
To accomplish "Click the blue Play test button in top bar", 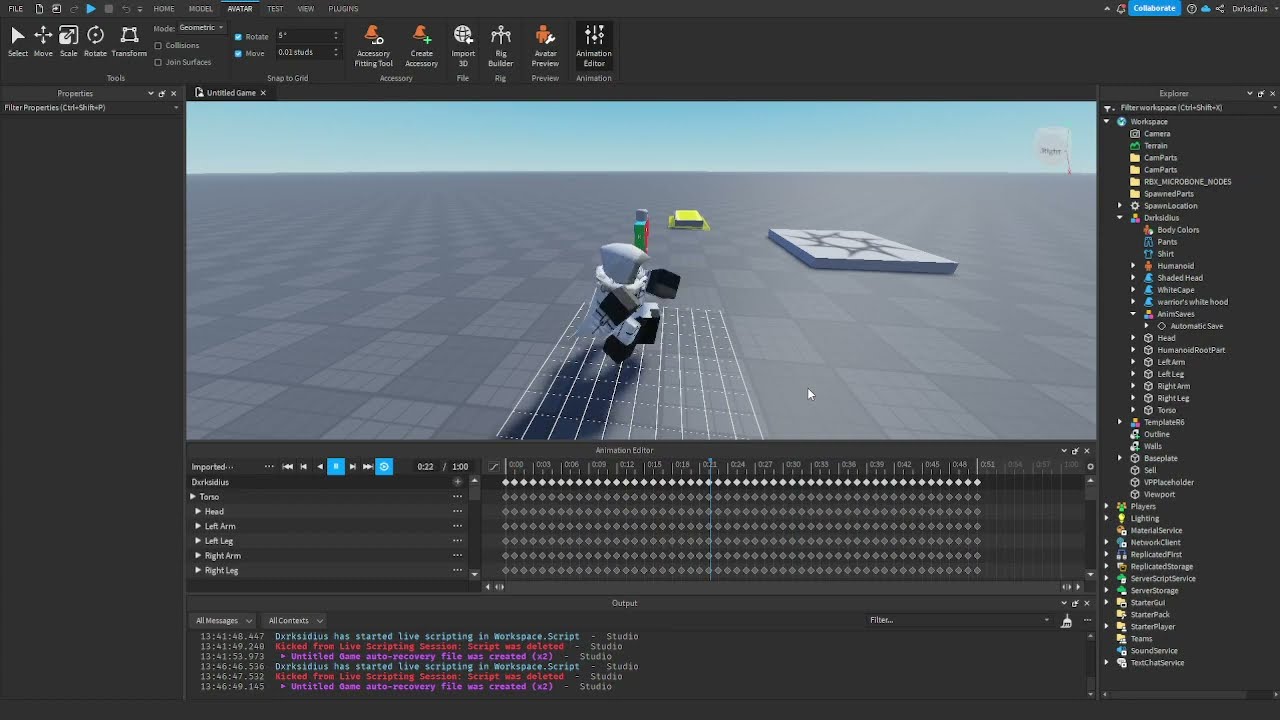I will 91,8.
